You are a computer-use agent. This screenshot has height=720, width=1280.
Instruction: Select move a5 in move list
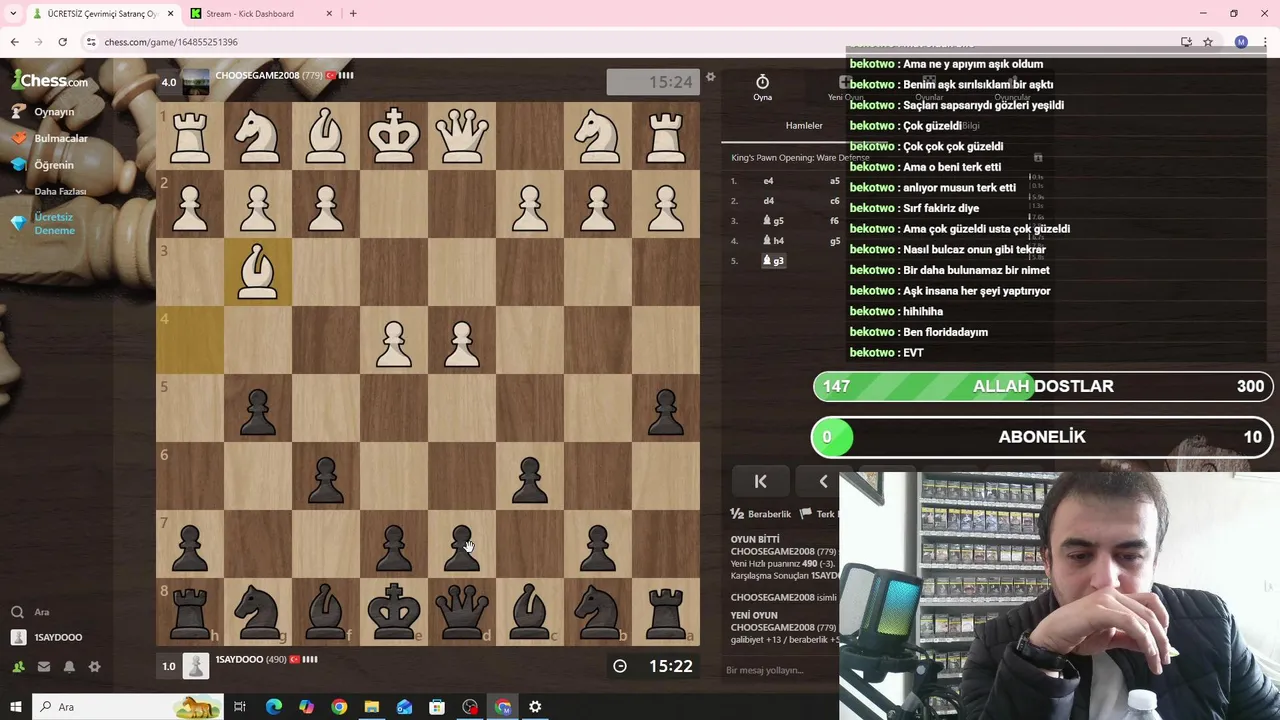pyautogui.click(x=835, y=181)
